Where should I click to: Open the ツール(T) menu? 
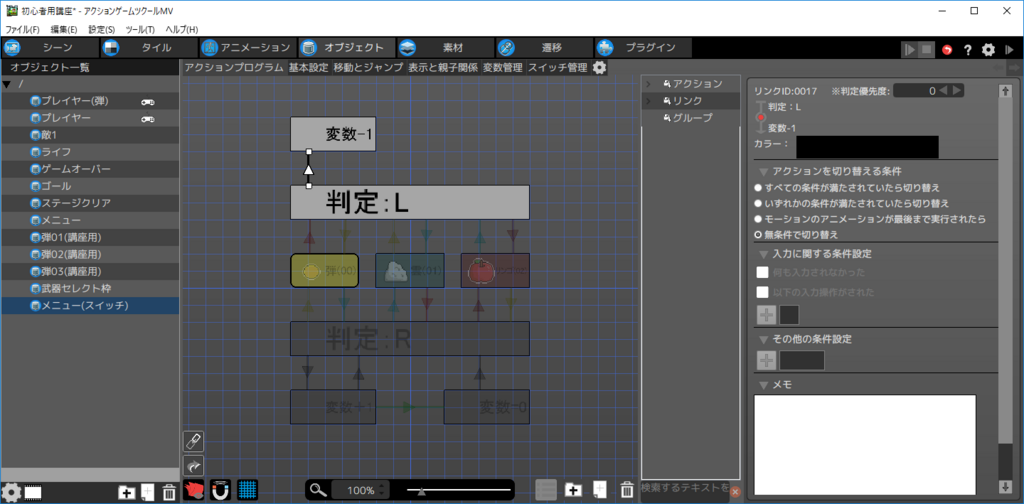140,29
